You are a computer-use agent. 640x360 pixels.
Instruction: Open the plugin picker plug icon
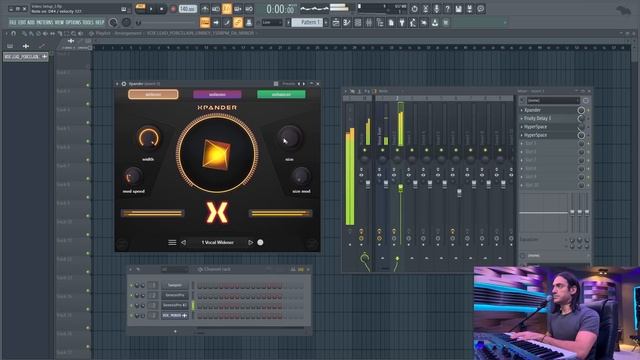point(402,22)
